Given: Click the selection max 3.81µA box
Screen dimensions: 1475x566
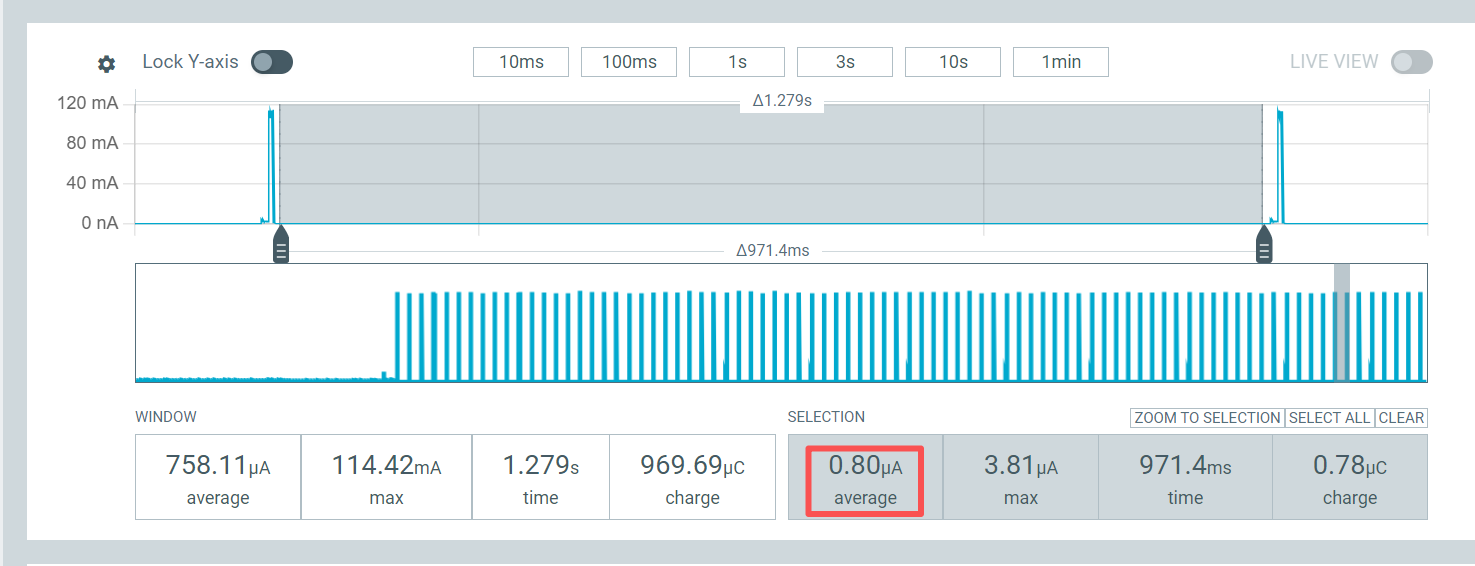Looking at the screenshot, I should (1020, 477).
